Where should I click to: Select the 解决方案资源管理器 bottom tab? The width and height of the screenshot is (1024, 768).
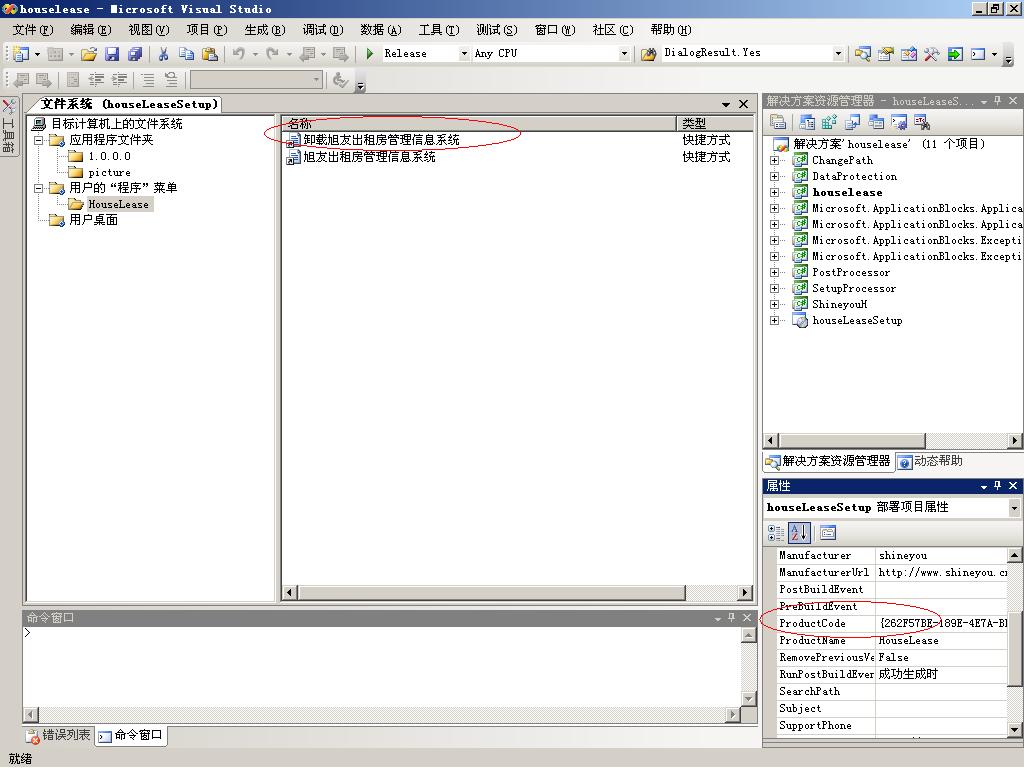pos(828,461)
